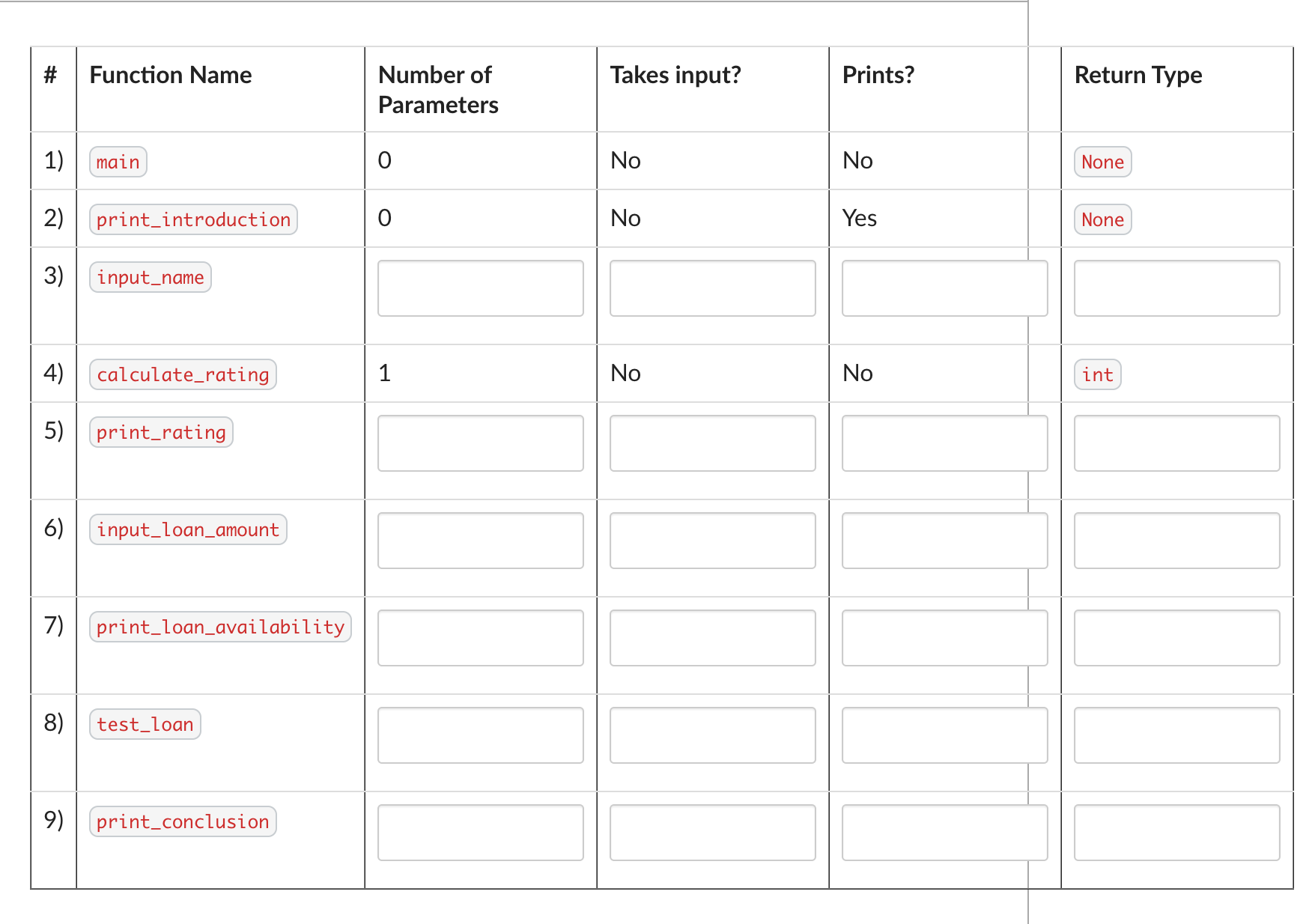
Task: Click the int return type chip
Action: click(x=1097, y=374)
